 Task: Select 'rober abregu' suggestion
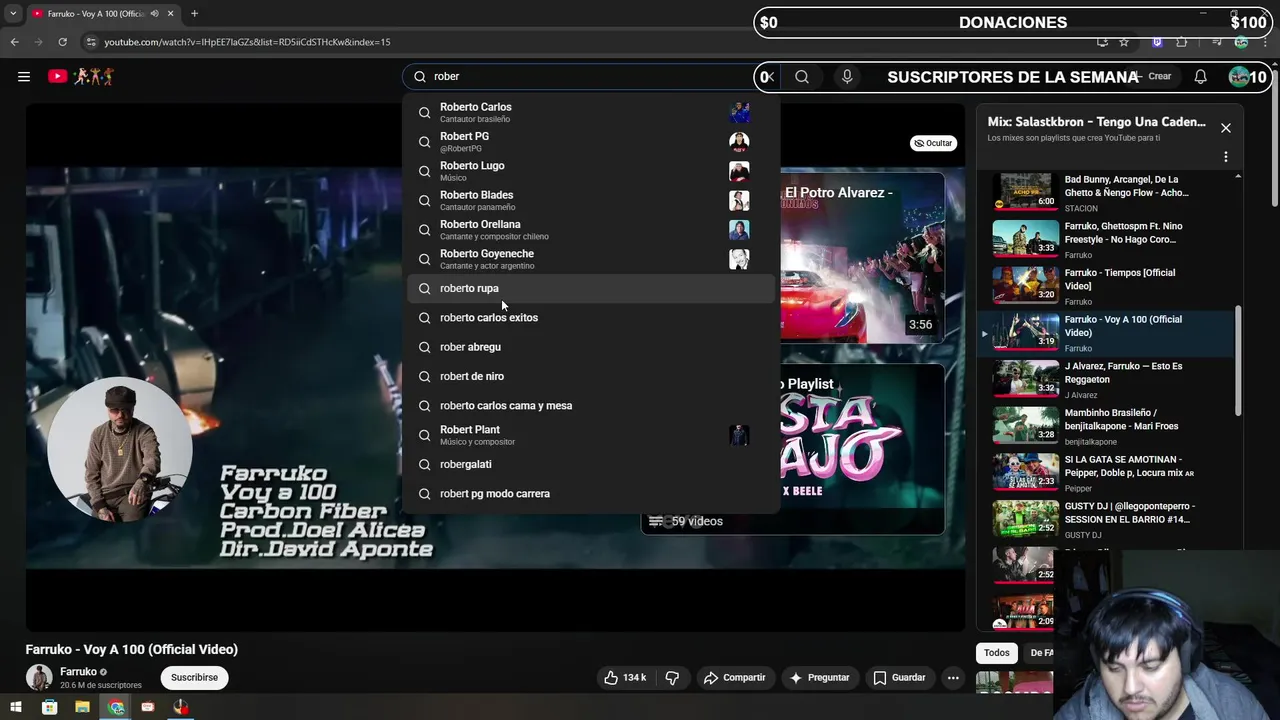tap(591, 347)
